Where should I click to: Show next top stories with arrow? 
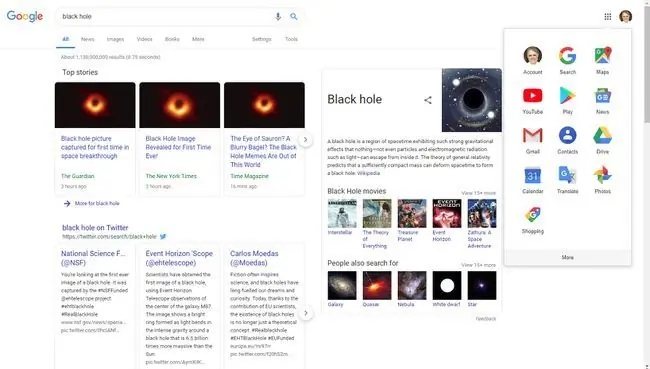pos(306,140)
